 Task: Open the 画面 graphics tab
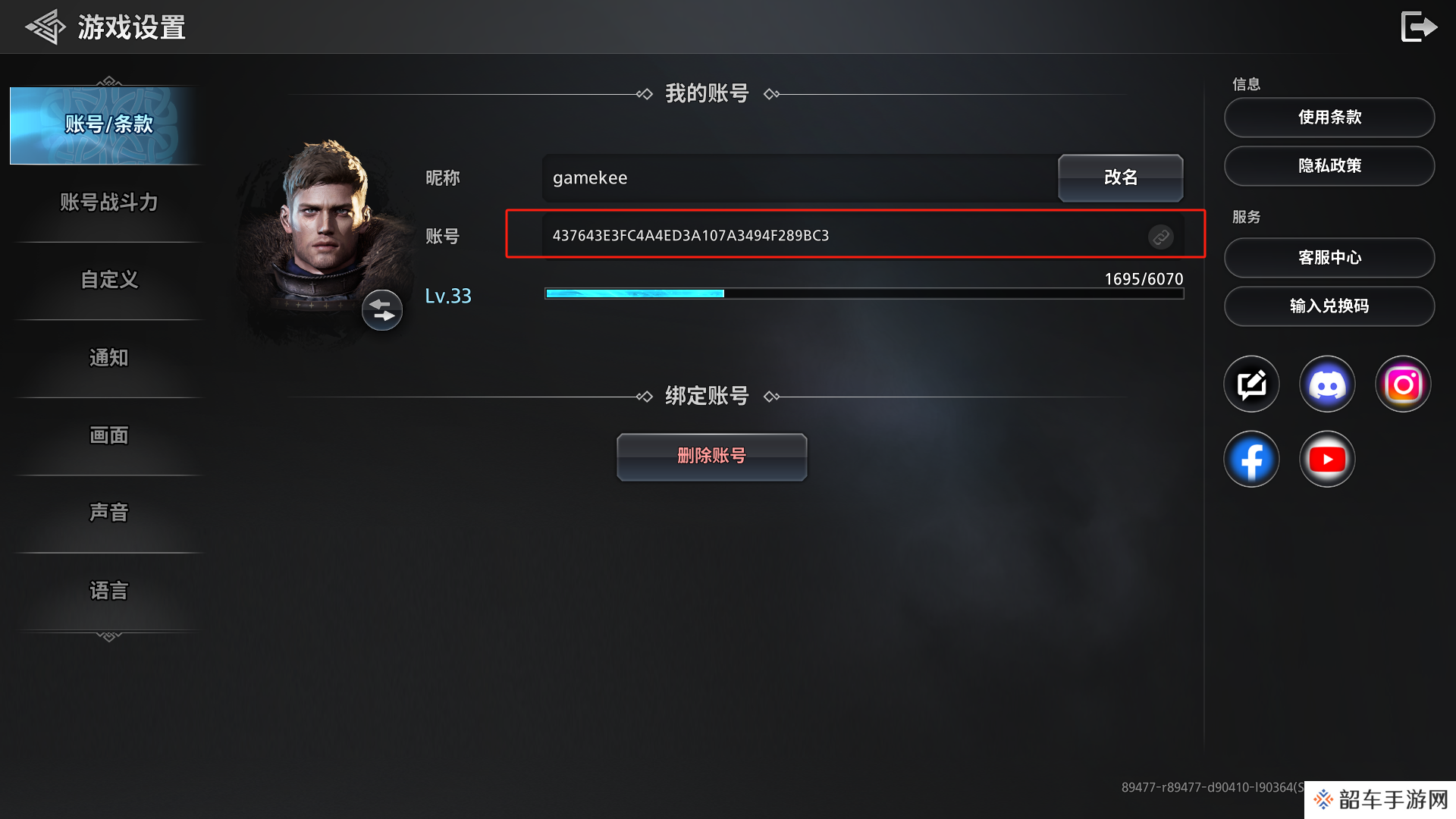[x=108, y=435]
